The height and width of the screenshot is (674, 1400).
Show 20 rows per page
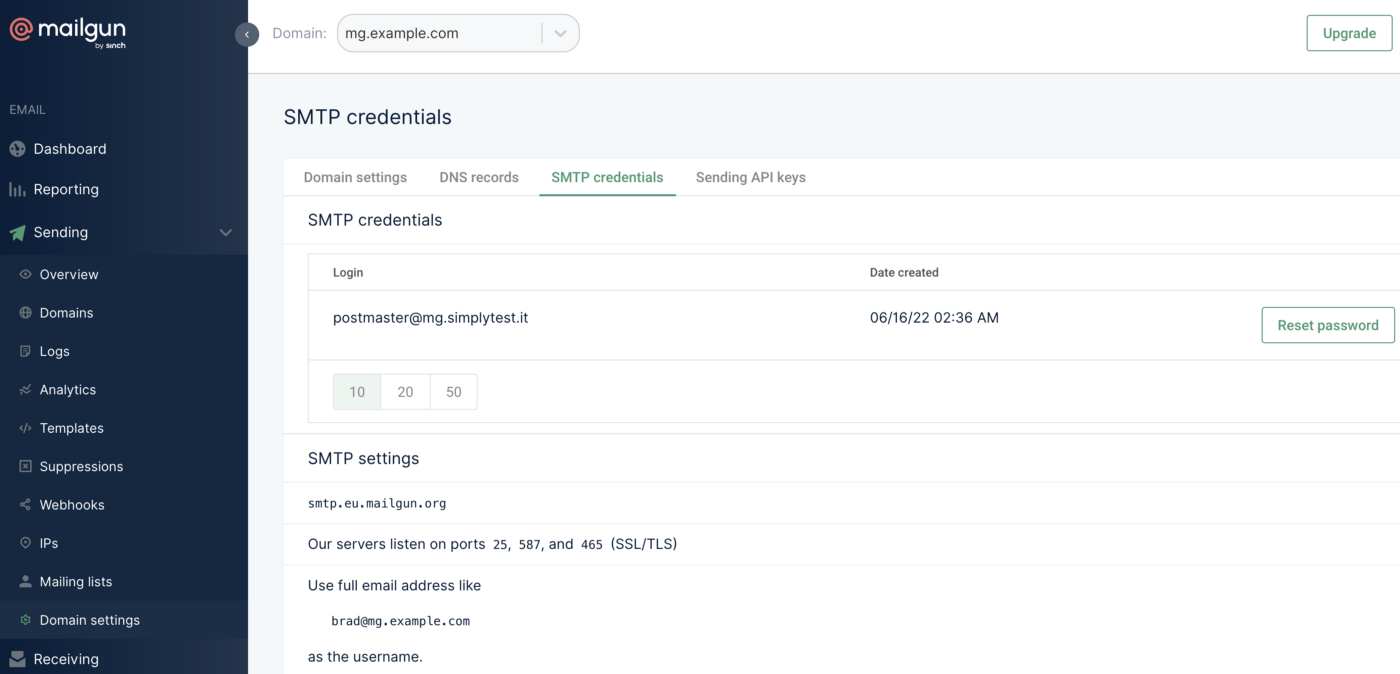405,392
